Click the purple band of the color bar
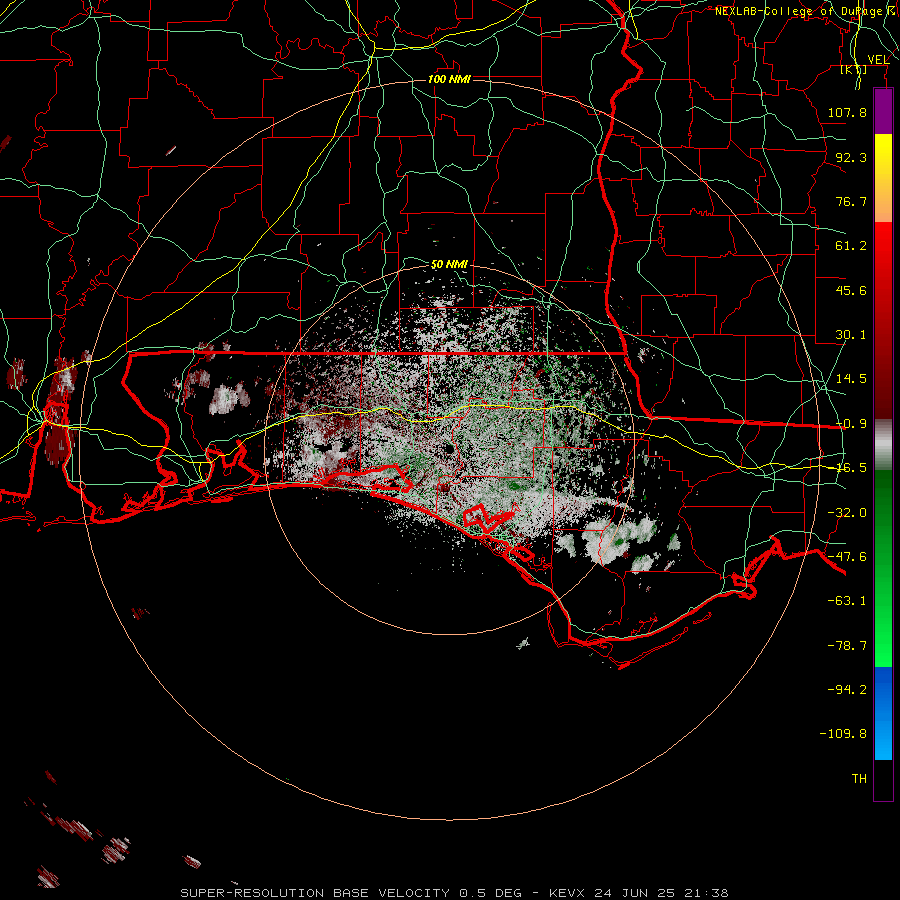 (x=883, y=111)
